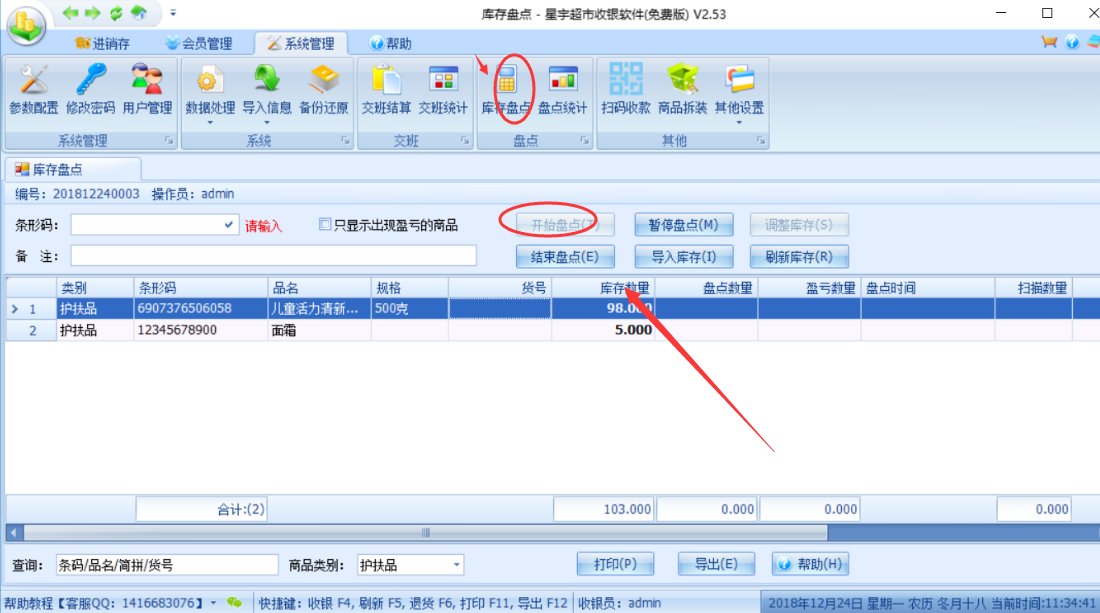Click the 查询 search input field
This screenshot has height=613, width=1100.
click(166, 565)
